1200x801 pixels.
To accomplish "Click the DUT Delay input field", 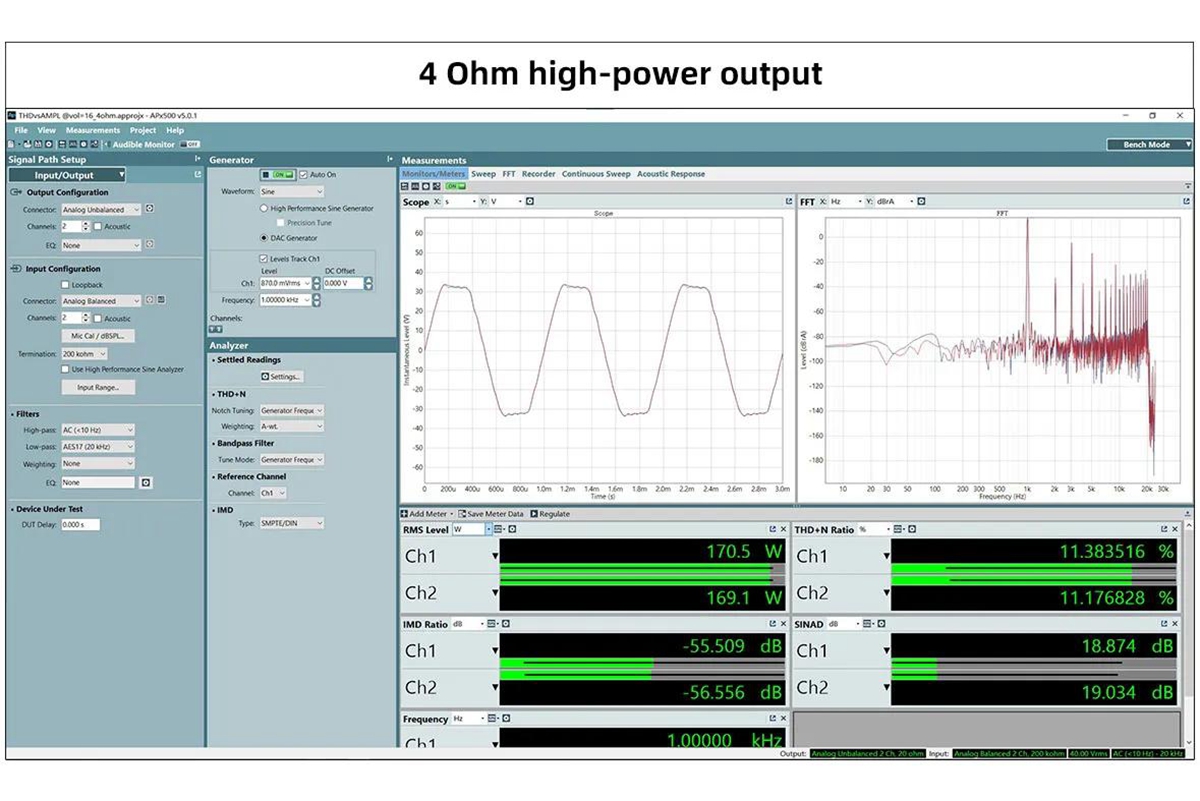I will pyautogui.click(x=80, y=524).
